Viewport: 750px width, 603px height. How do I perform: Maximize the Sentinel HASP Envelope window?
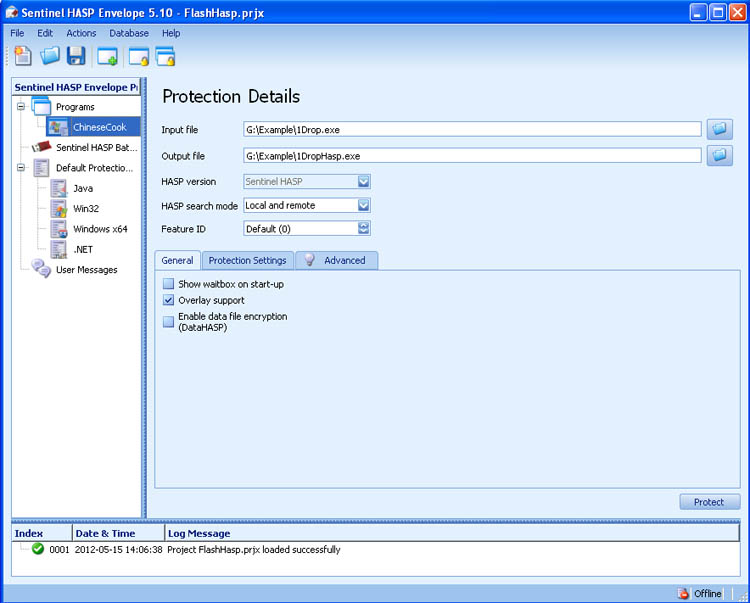(717, 12)
